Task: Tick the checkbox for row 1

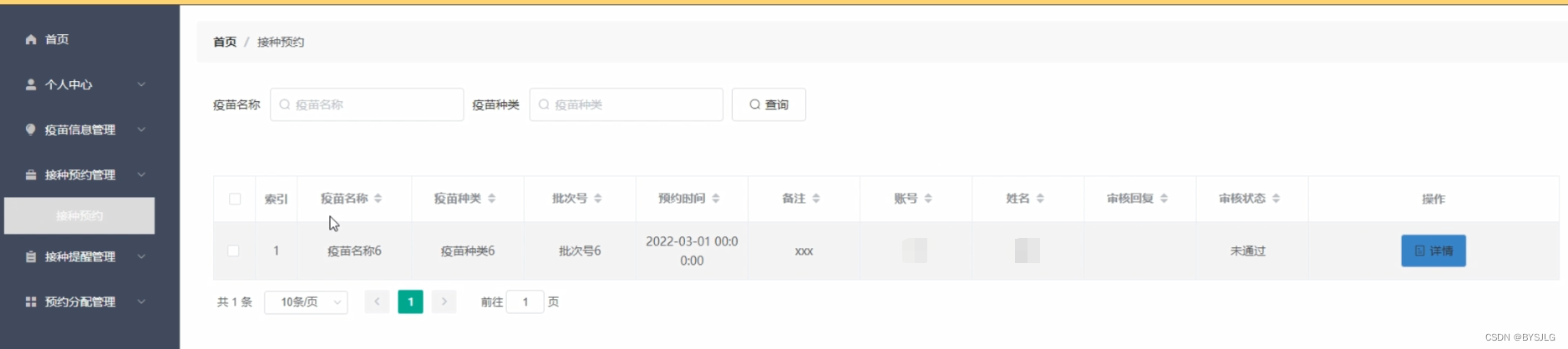Action: pos(233,250)
